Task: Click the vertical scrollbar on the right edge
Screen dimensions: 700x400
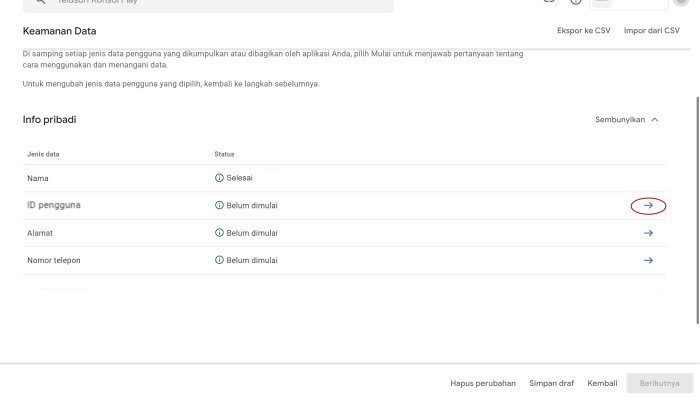Action: pyautogui.click(x=697, y=210)
